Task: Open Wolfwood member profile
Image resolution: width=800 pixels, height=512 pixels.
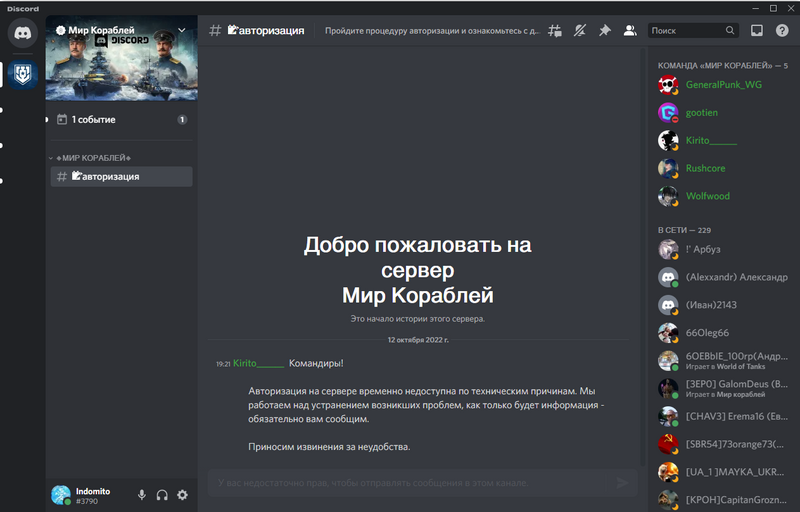Action: pyautogui.click(x=723, y=196)
